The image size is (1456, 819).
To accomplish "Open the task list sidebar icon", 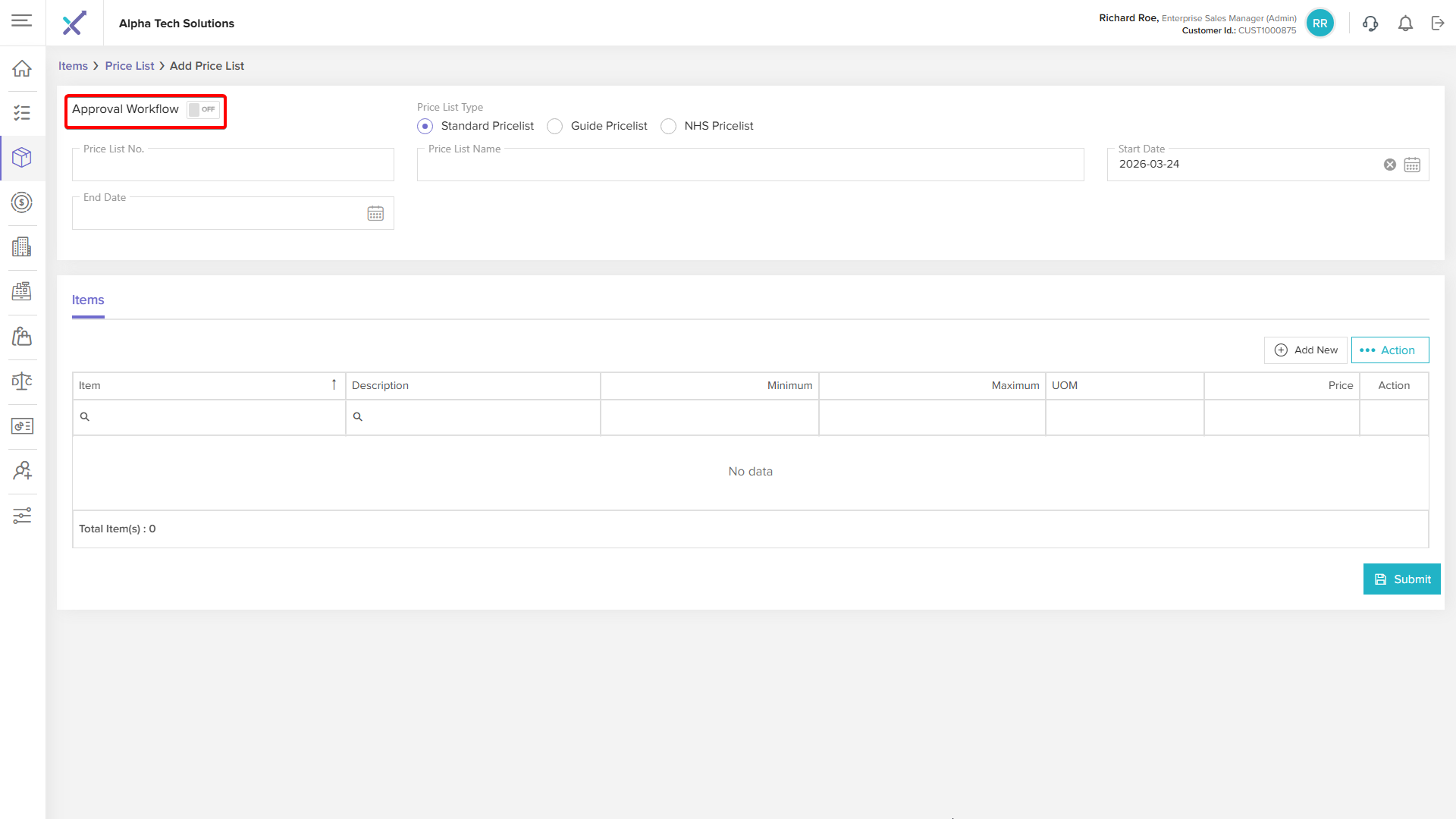I will [x=22, y=113].
